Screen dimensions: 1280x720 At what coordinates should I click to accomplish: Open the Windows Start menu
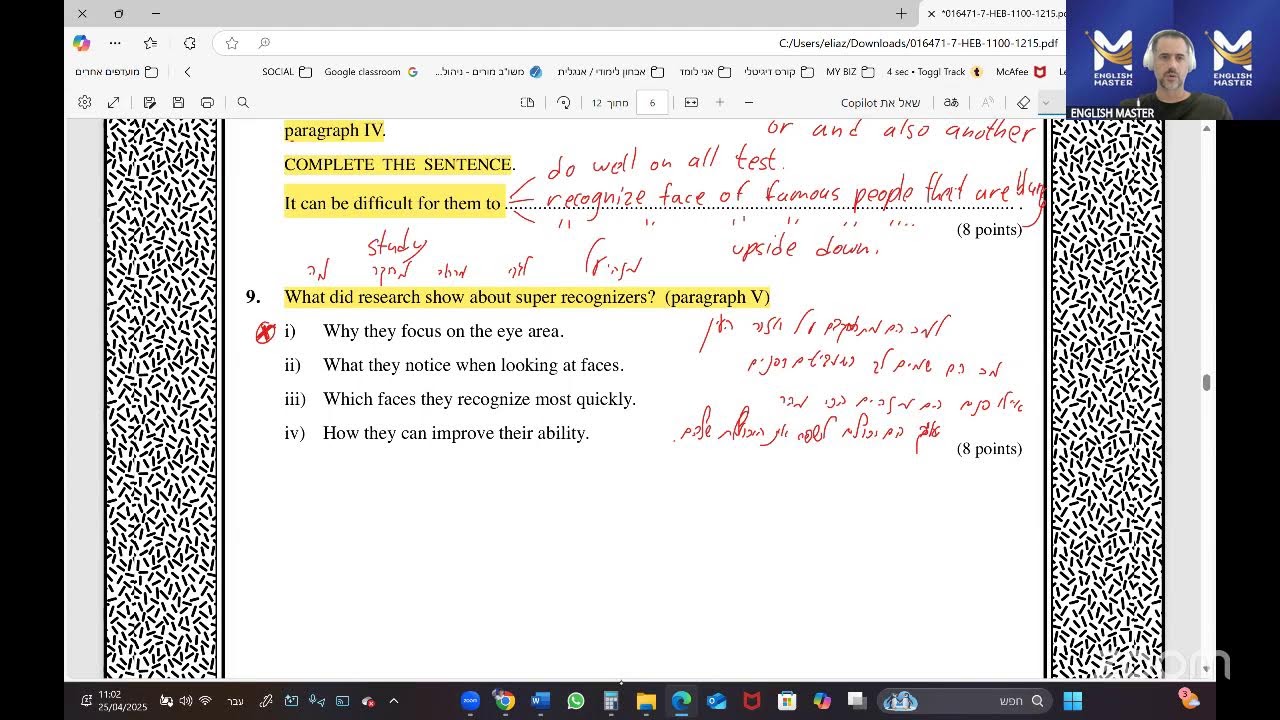1073,701
